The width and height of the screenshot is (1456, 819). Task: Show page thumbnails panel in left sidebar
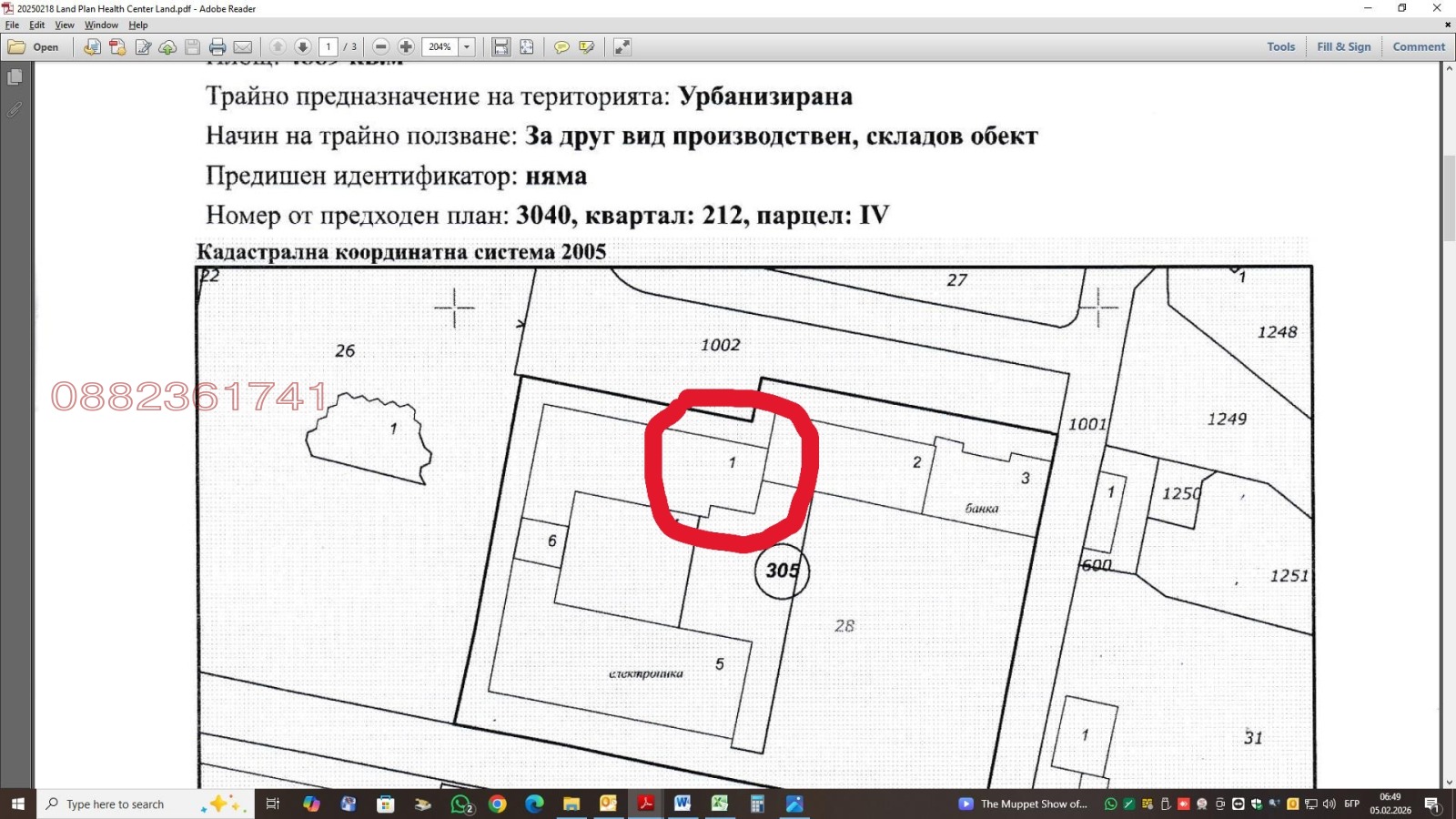(x=15, y=77)
